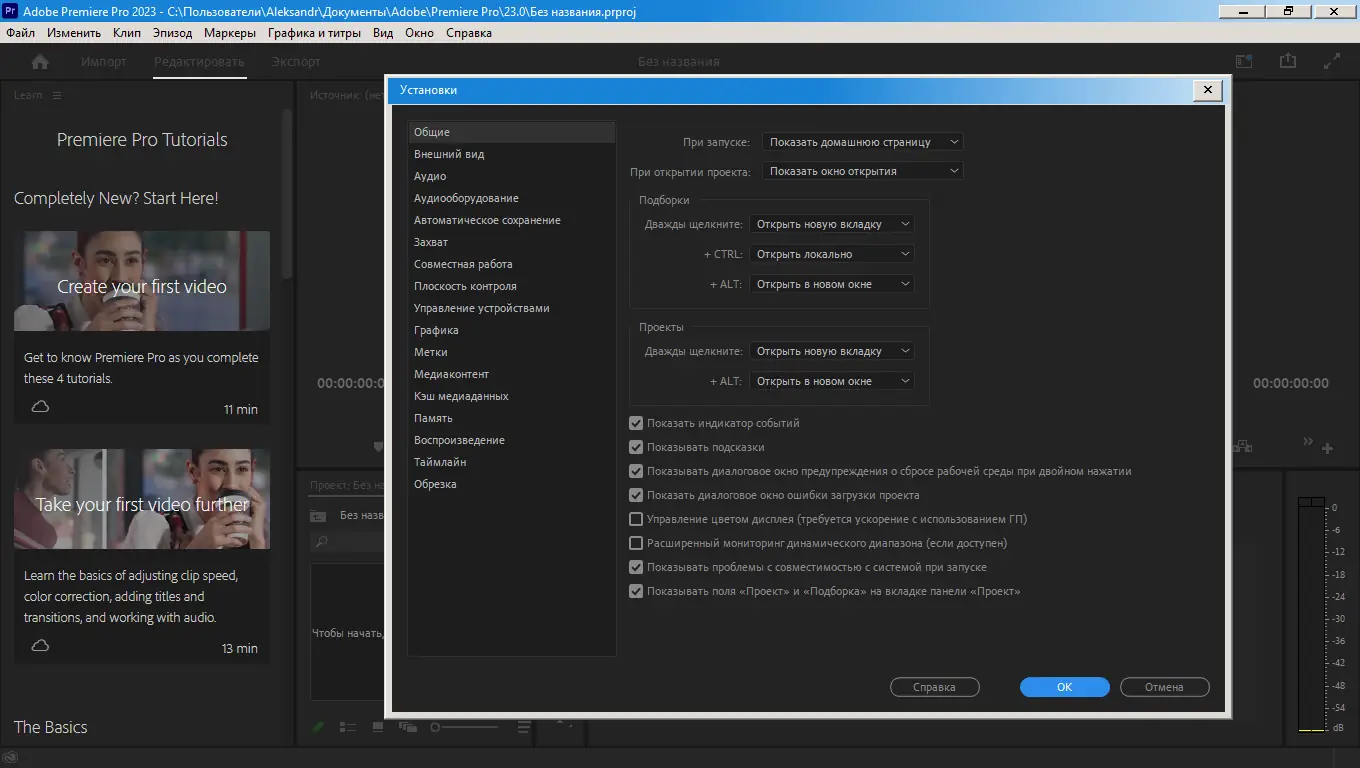The height and width of the screenshot is (768, 1360).
Task: Click cloud icon under the 13 min tutorial
Action: [40, 646]
